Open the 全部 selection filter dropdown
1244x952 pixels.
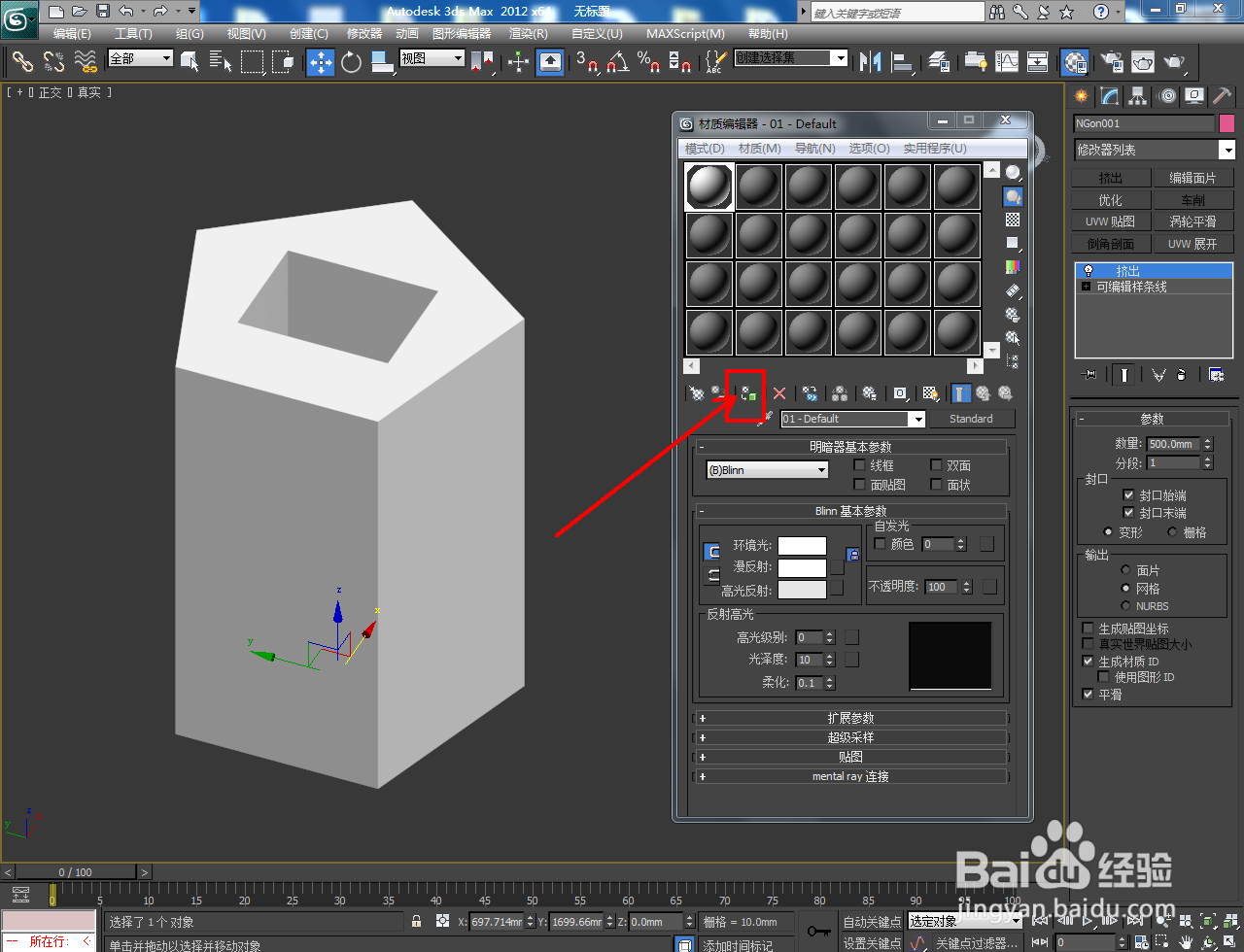click(140, 58)
